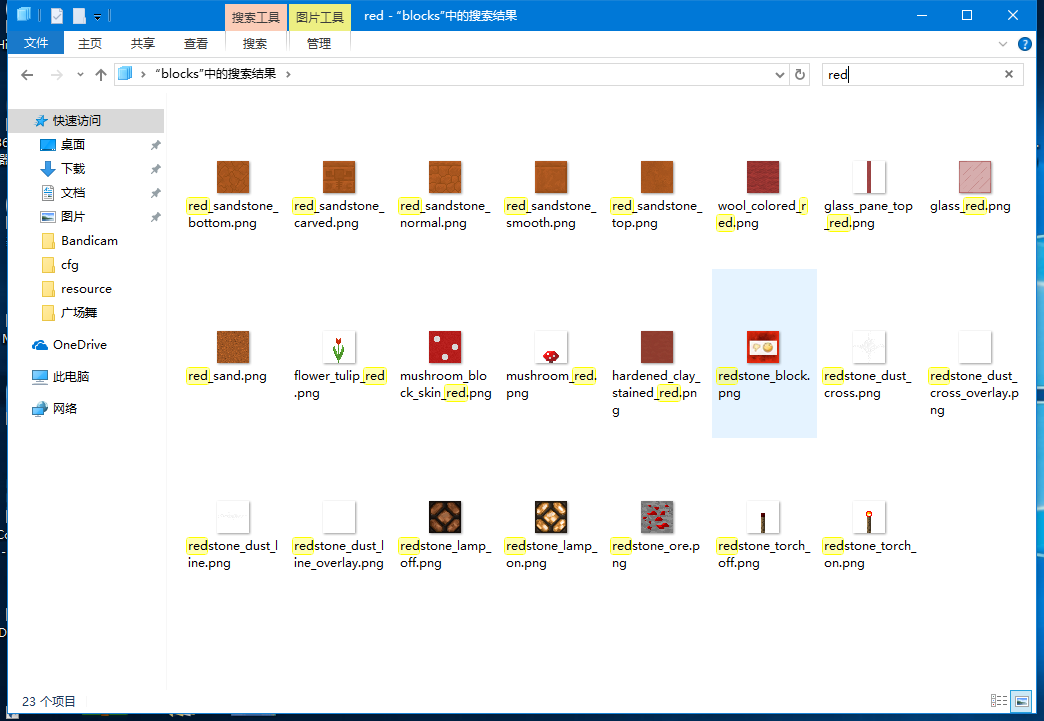Select the glass_red.png icon
This screenshot has height=721, width=1044.
pos(975,177)
